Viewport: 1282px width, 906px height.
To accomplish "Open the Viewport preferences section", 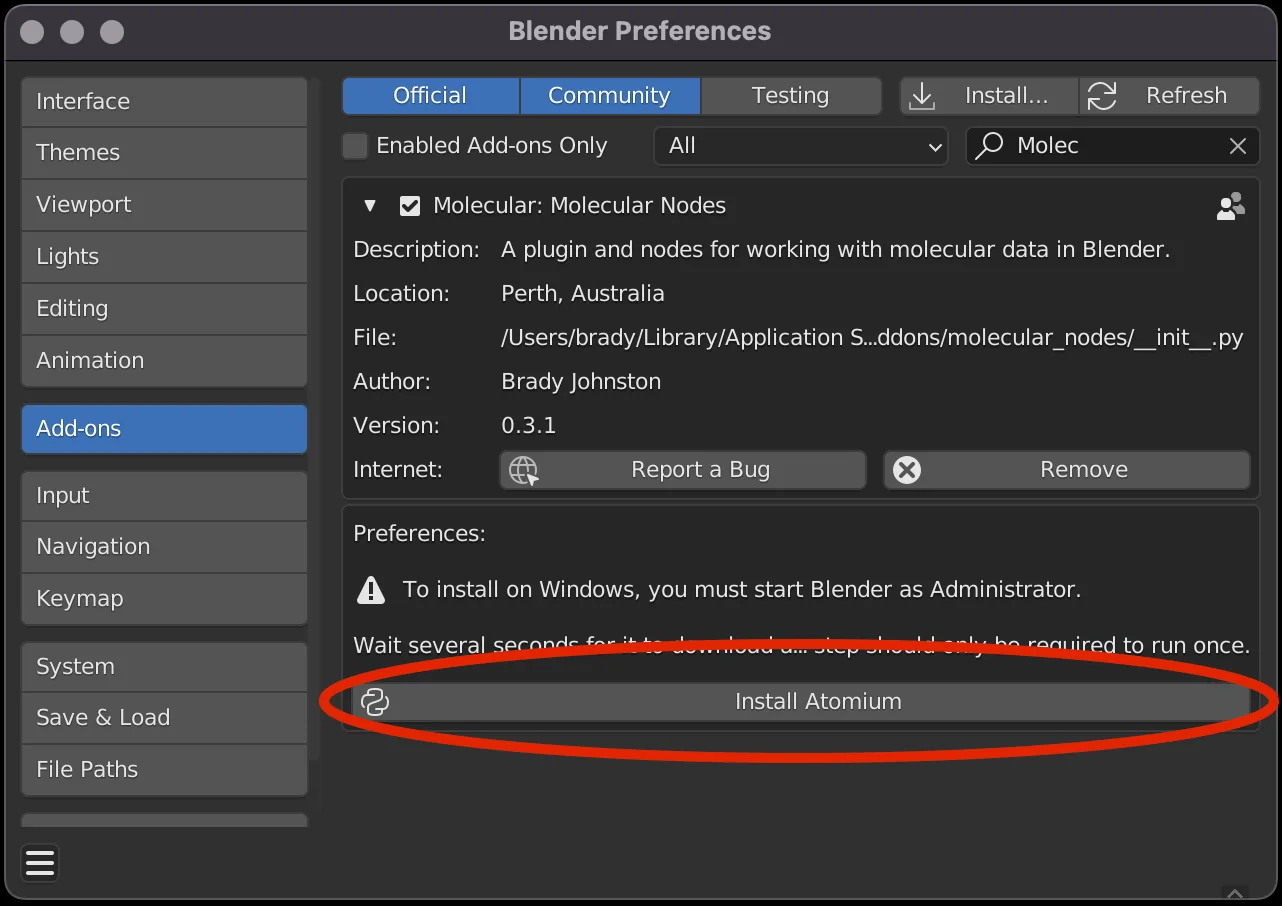I will click(x=164, y=205).
